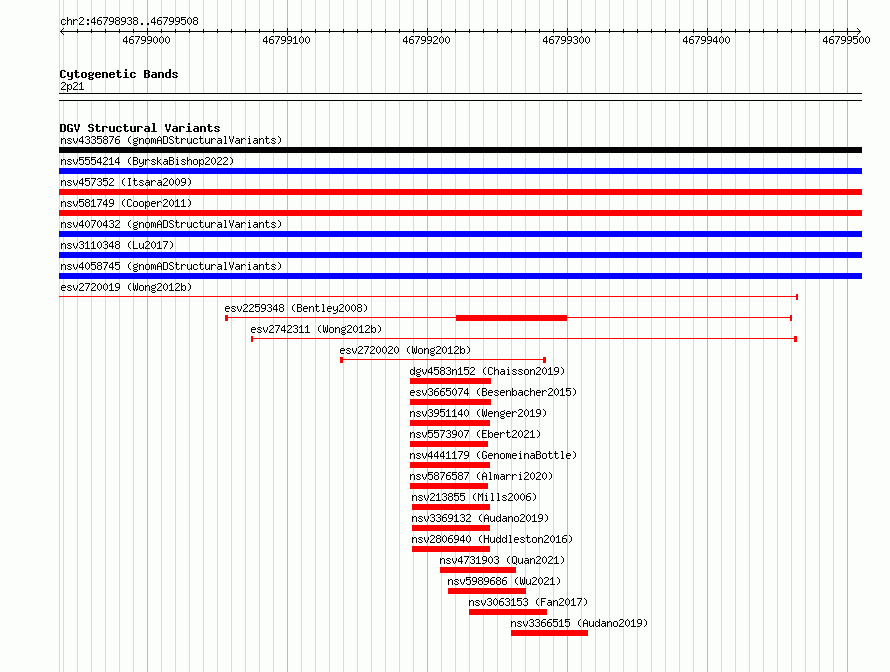This screenshot has width=890, height=672.
Task: Select the 2p21 cytogenetic band label
Action: tap(72, 86)
